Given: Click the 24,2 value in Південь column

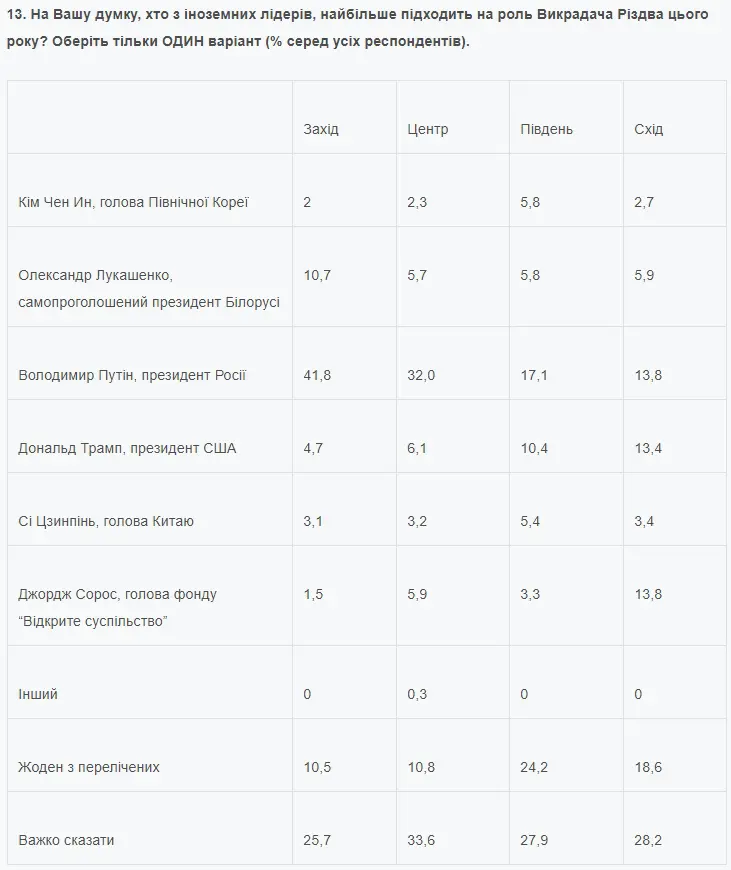Looking at the screenshot, I should pyautogui.click(x=534, y=767).
